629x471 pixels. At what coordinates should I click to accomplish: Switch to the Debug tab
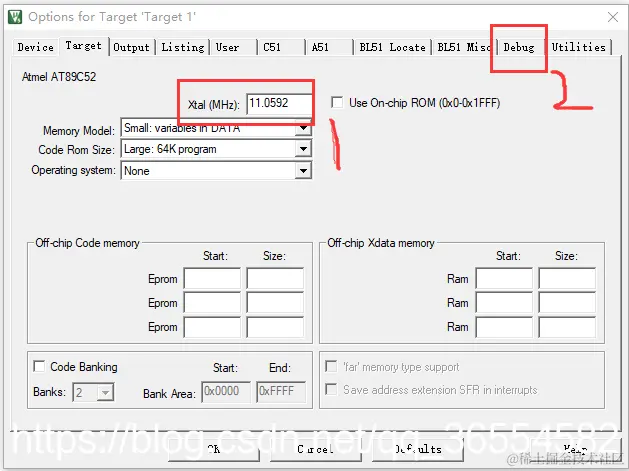tap(519, 47)
